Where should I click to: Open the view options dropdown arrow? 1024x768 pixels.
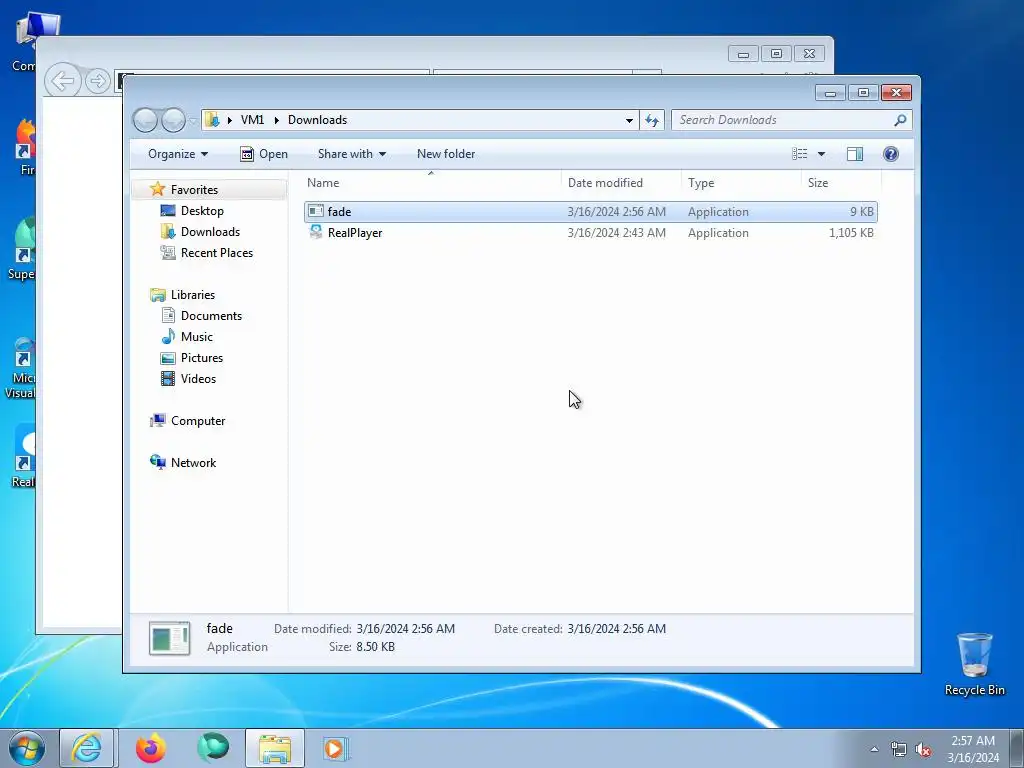coord(822,154)
